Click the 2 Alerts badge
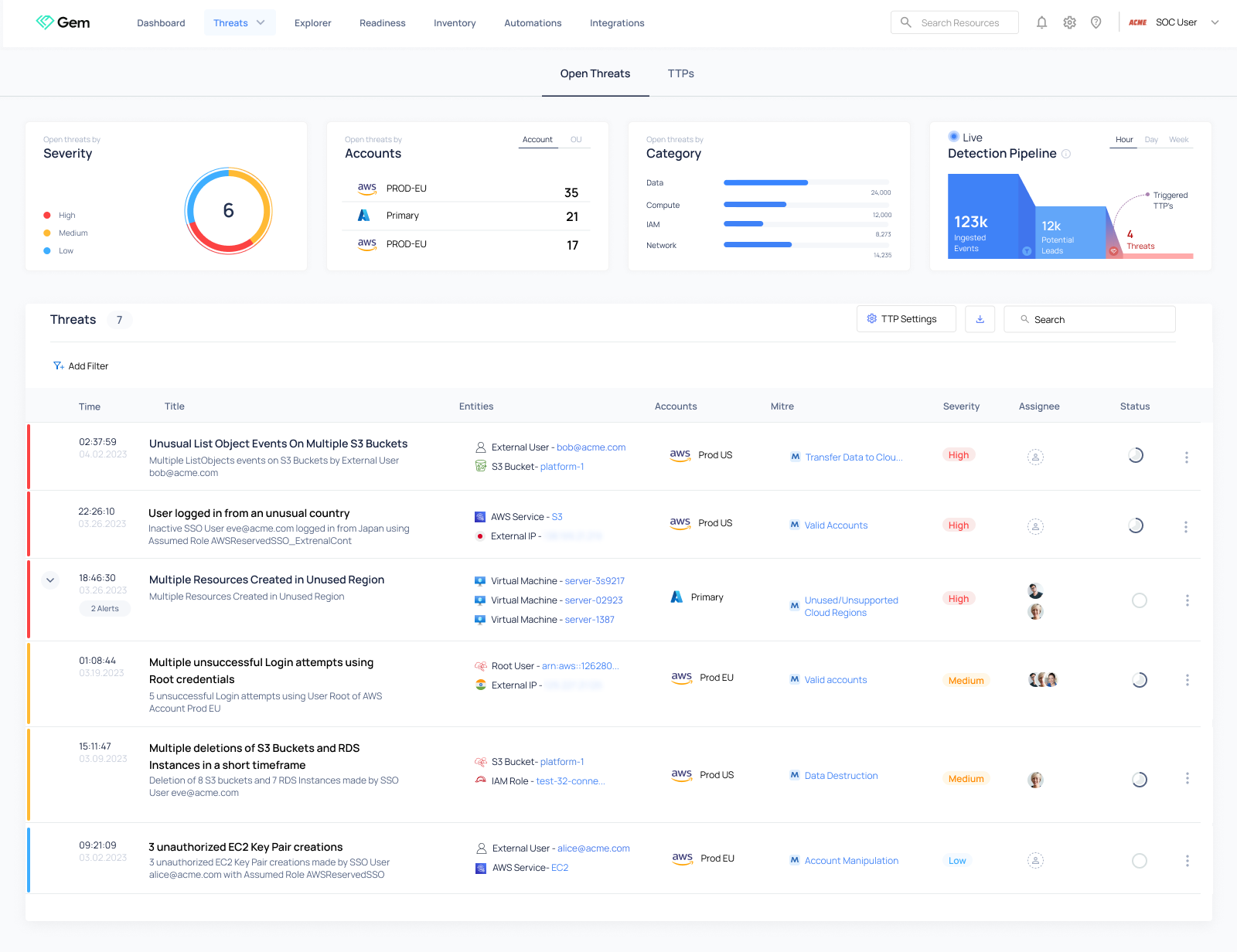Viewport: 1237px width, 952px height. tap(105, 609)
